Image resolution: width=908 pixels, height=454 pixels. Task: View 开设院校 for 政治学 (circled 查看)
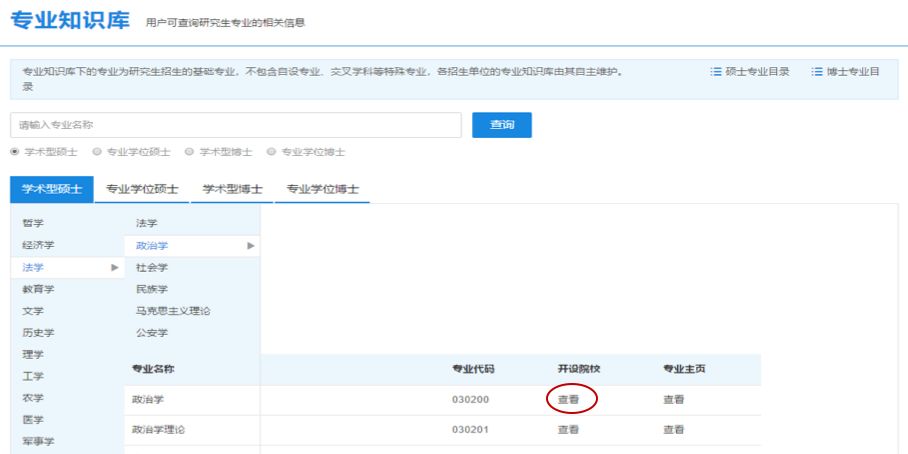[x=569, y=399]
